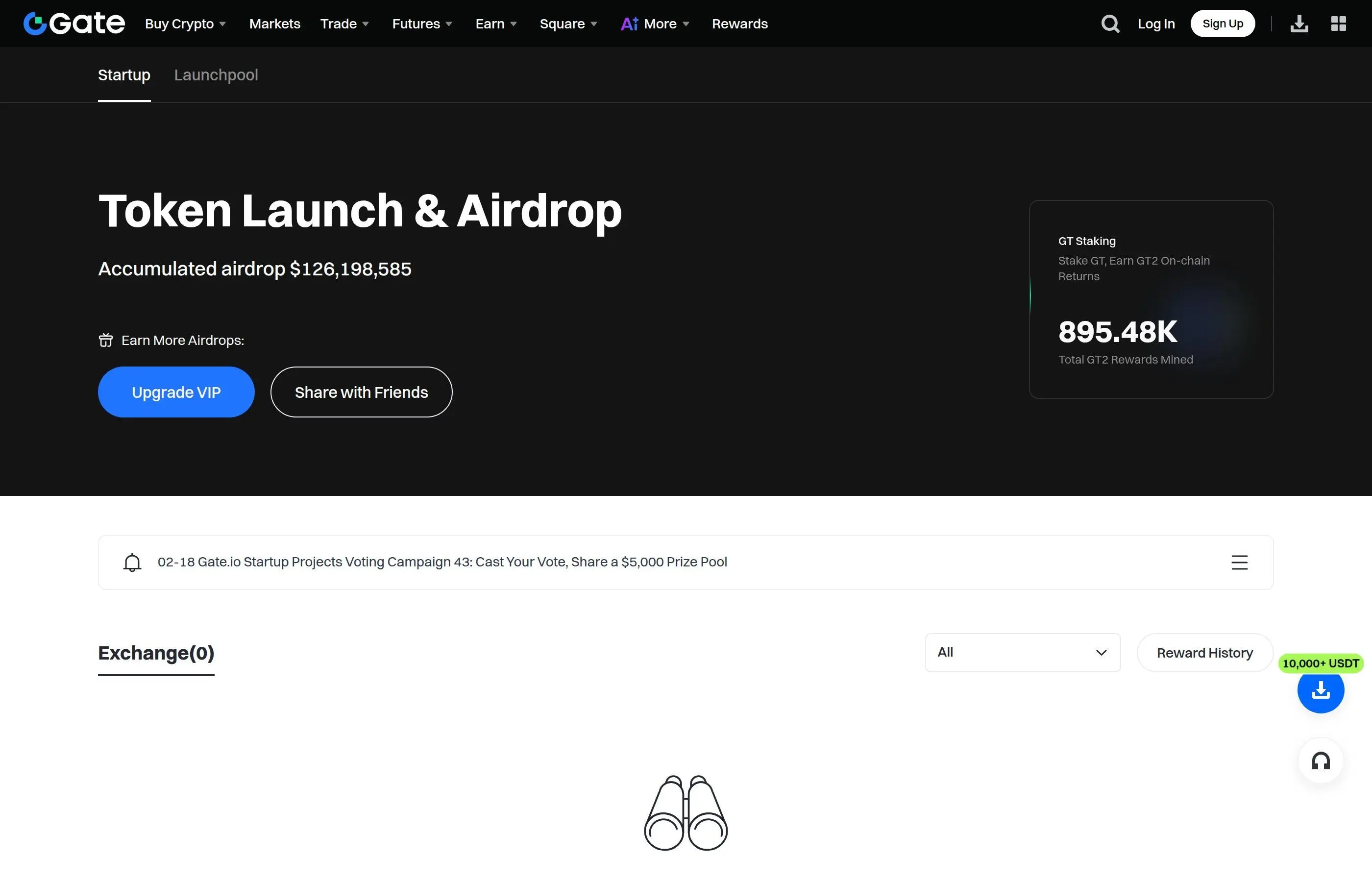Click the 10,000+ USDT badge
Viewport: 1372px width, 882px height.
click(1320, 663)
